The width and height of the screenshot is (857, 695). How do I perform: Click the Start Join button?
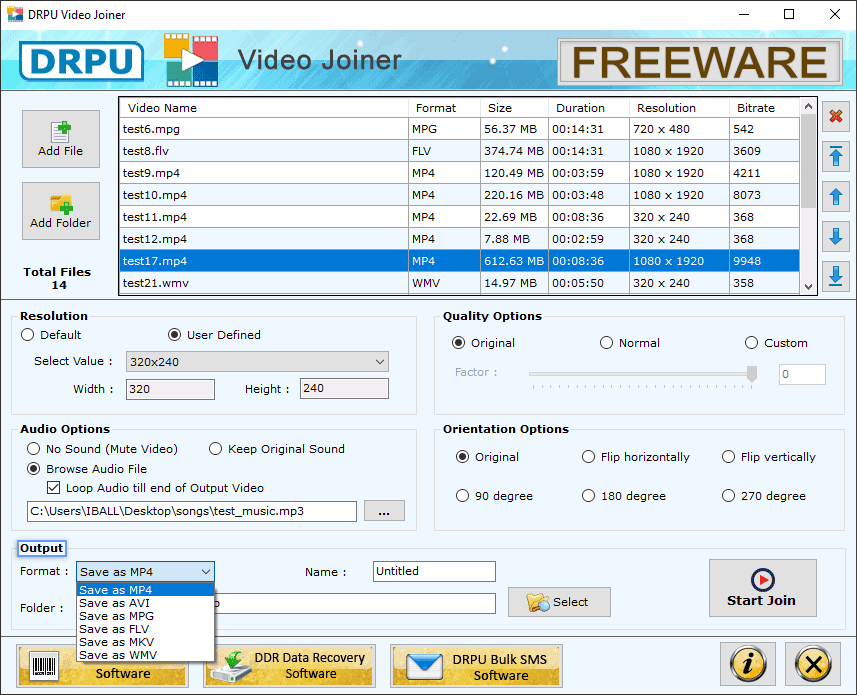pyautogui.click(x=762, y=588)
